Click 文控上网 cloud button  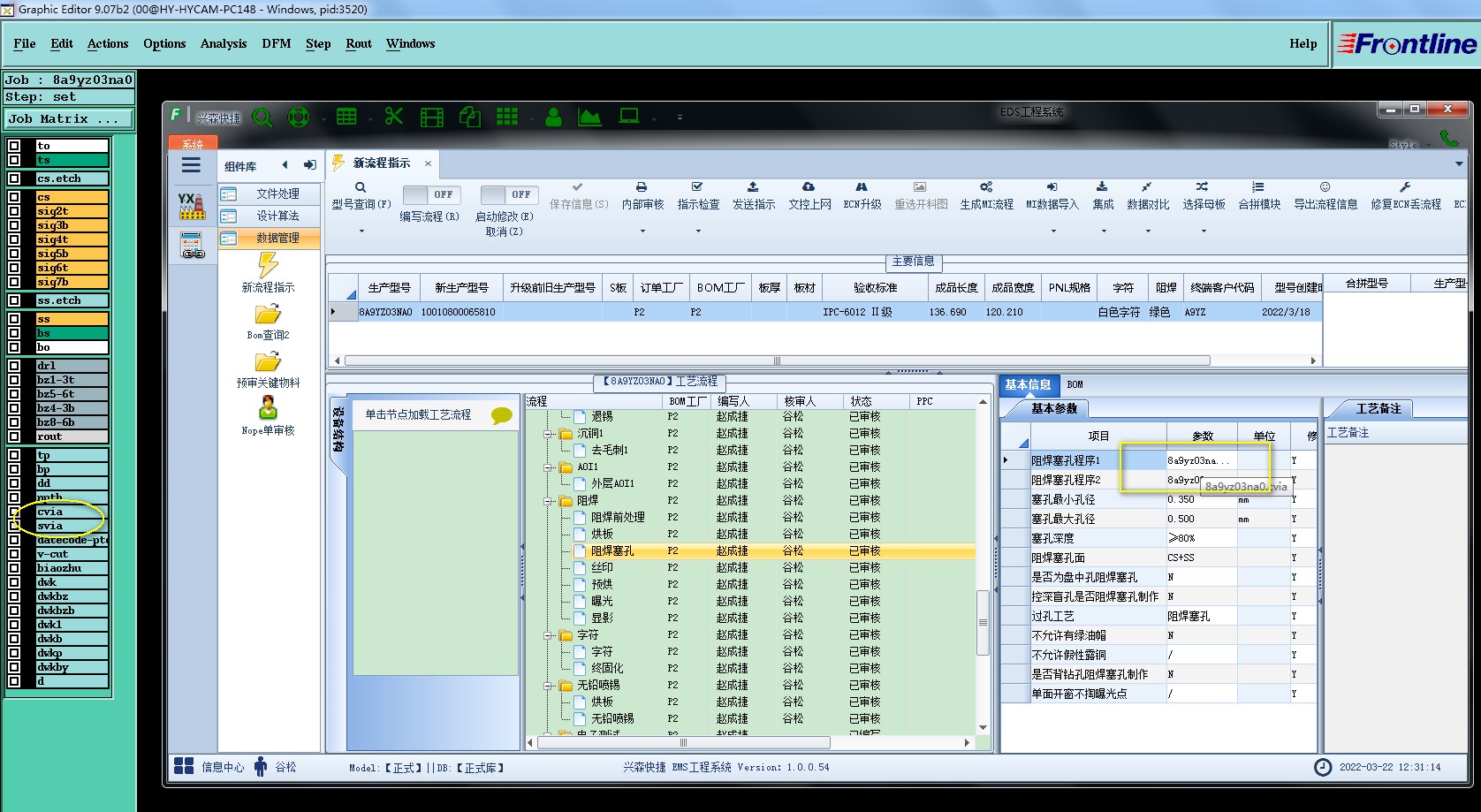tap(809, 196)
